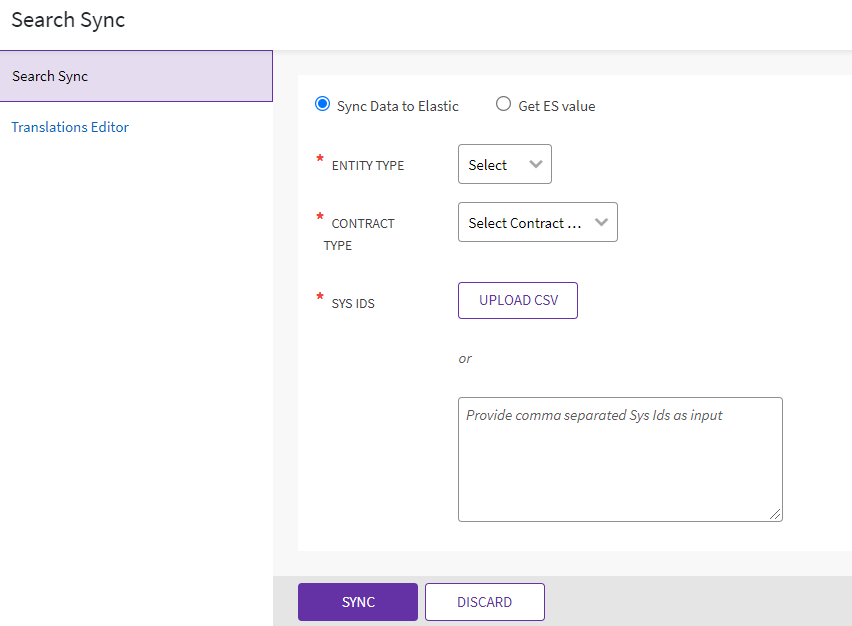Click the Sys IDs field label
The image size is (852, 626).
[x=353, y=303]
